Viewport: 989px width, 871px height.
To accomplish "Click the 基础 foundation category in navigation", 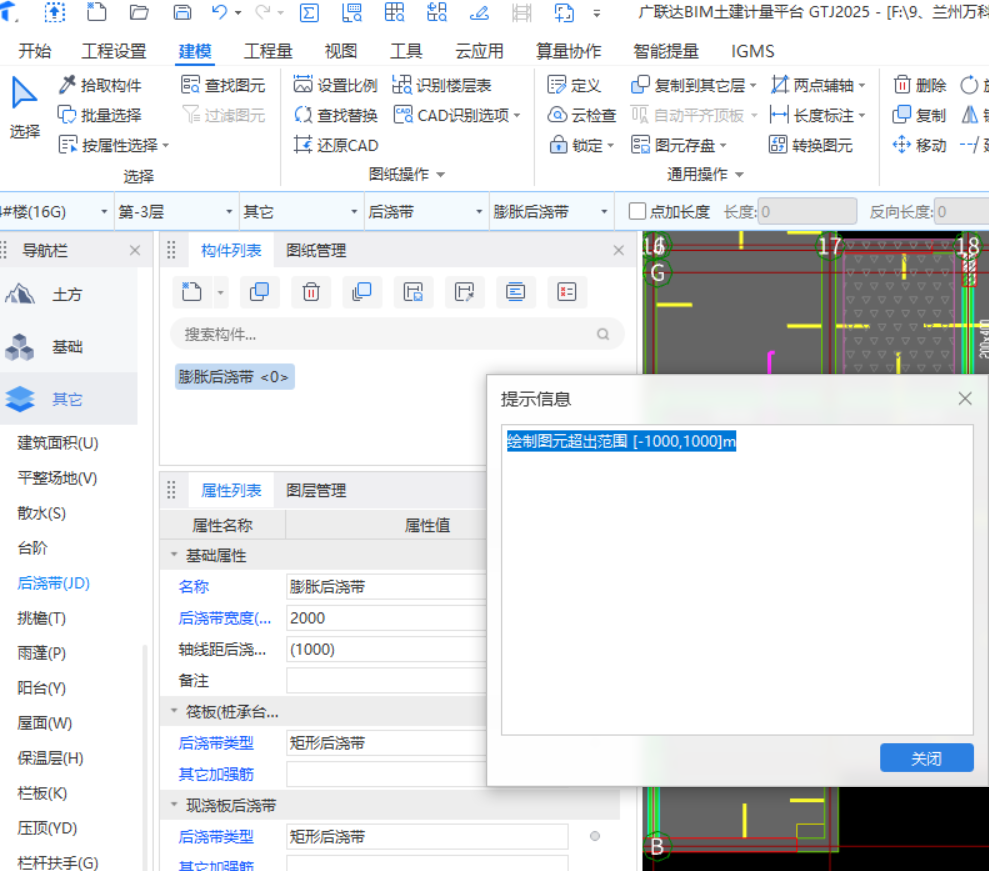I will coord(68,347).
